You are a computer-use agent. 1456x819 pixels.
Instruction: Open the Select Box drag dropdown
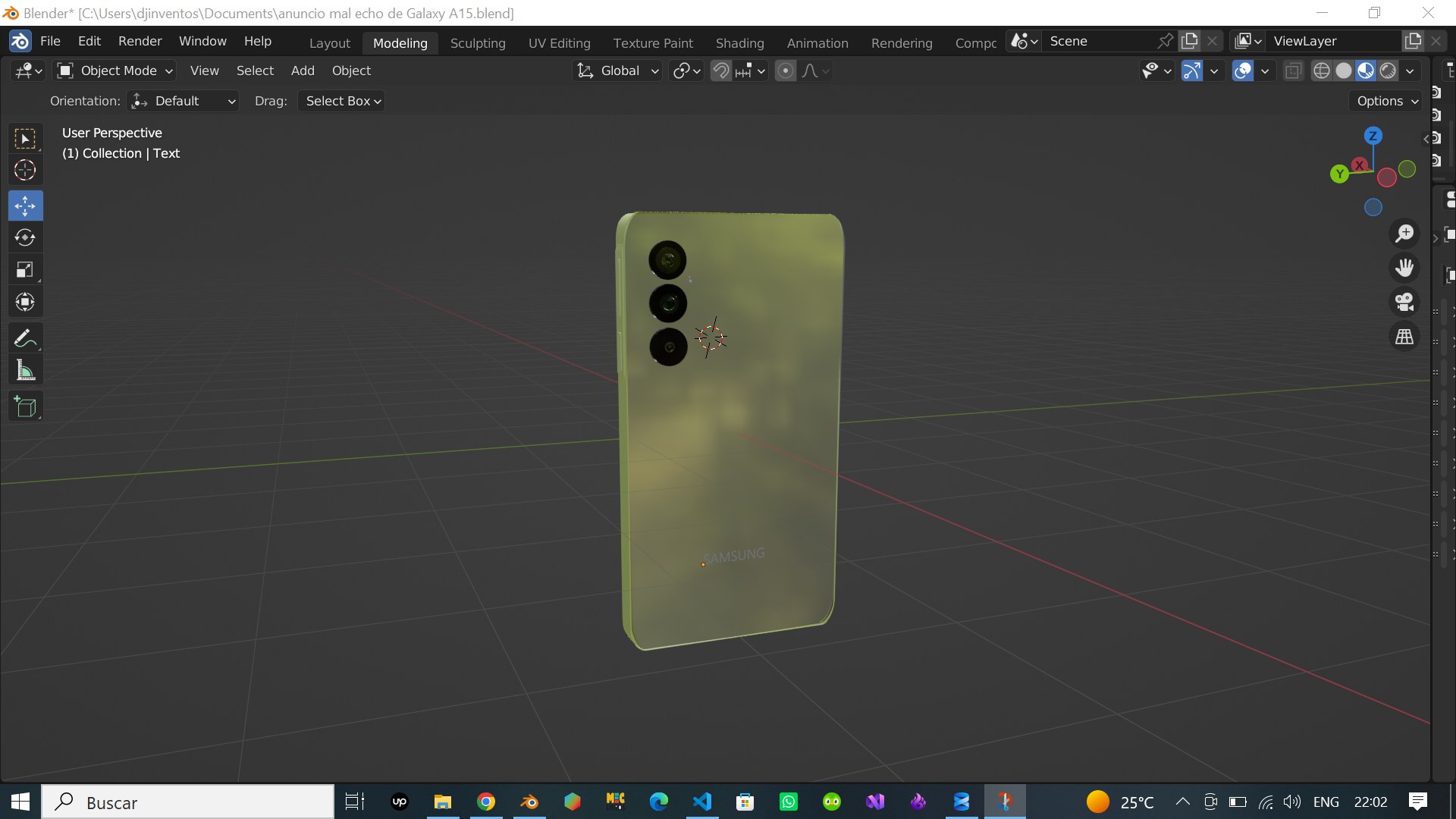click(x=342, y=101)
